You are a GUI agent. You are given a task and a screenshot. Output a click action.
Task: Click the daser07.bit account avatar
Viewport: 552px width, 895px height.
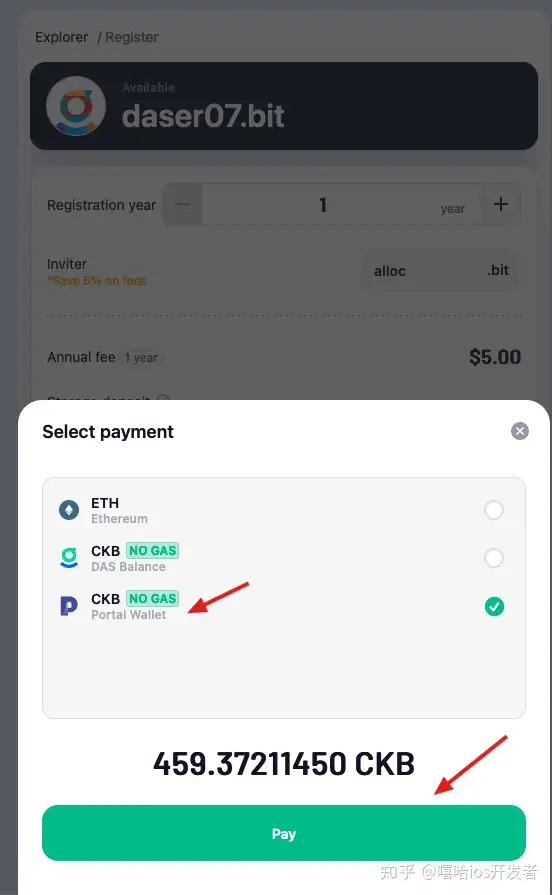76,106
